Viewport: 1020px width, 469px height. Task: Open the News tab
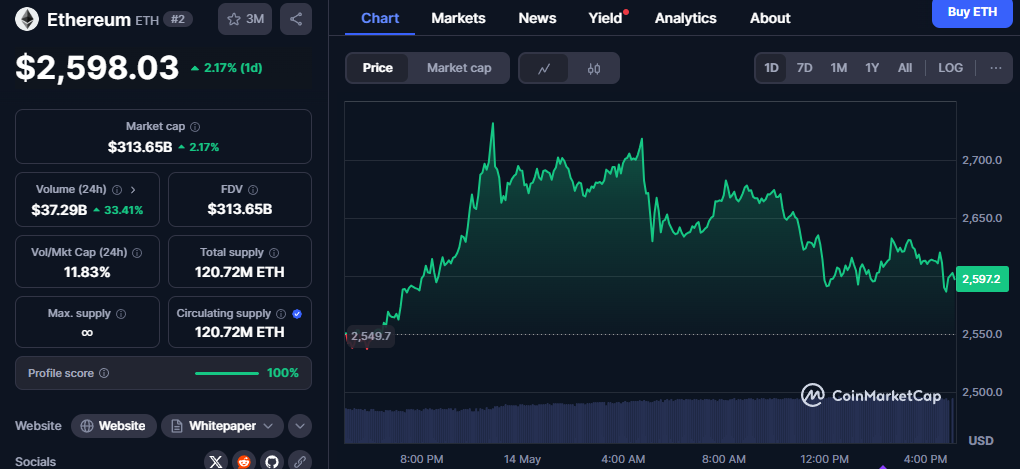(x=537, y=18)
